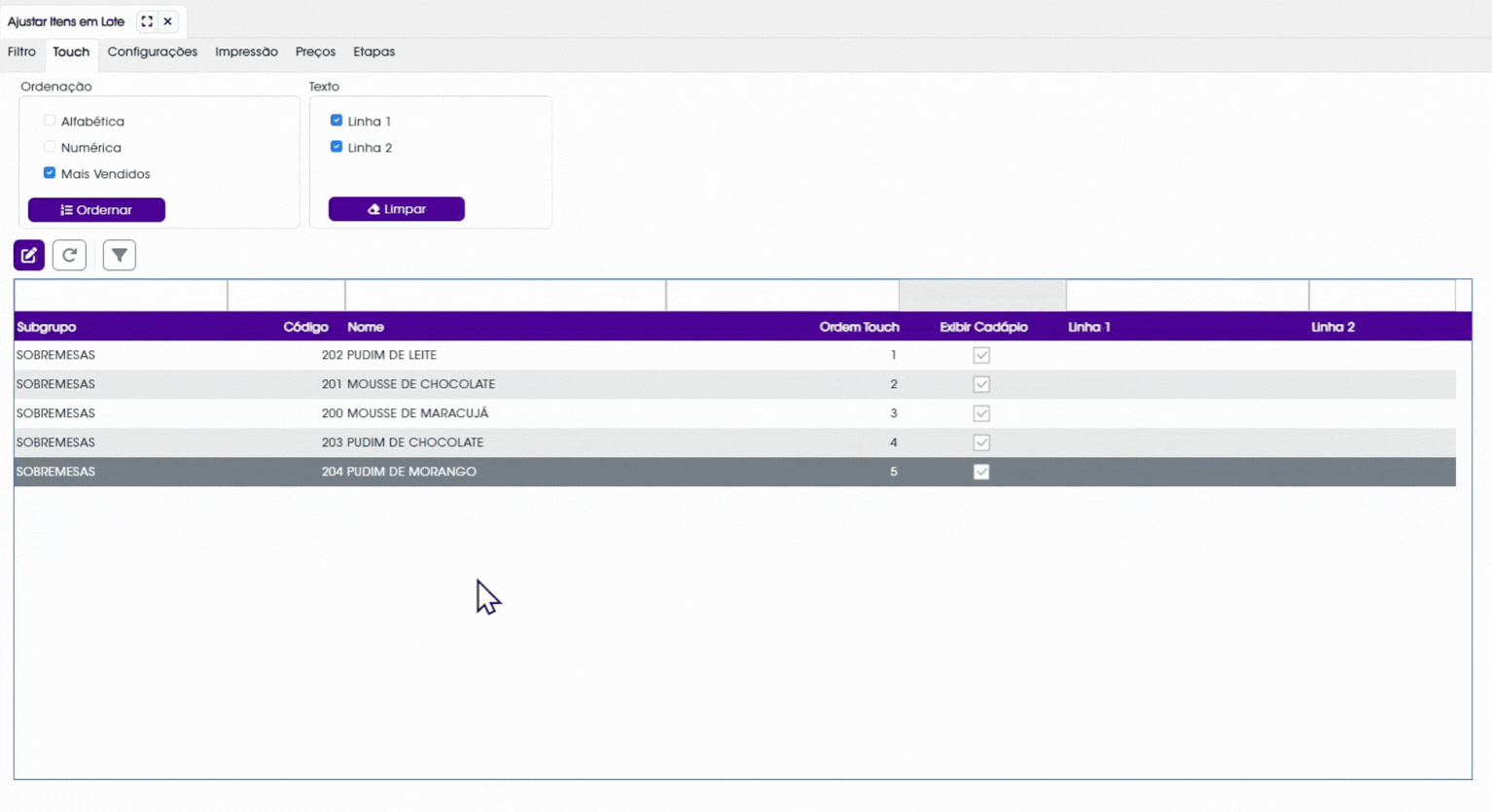Select the MOUSSE DE MARACUJÁ row

coord(735,413)
